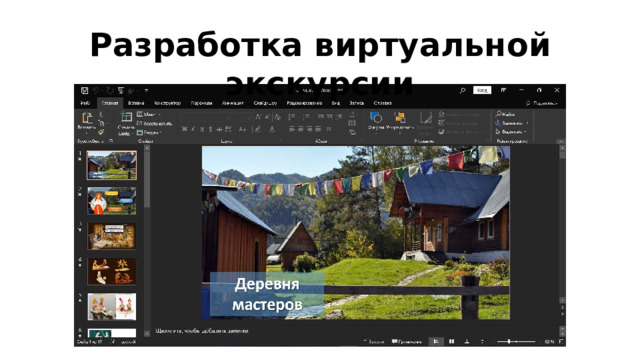The width and height of the screenshot is (640, 360).
Task: Undo the last action
Action: click(96, 90)
